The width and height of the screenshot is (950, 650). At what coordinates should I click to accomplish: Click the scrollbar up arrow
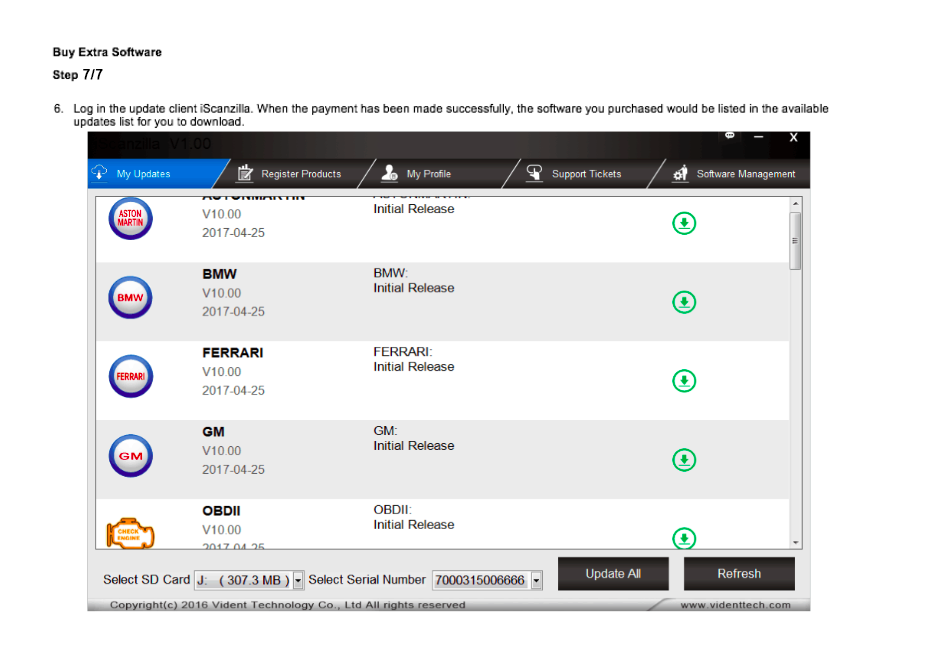[x=796, y=204]
